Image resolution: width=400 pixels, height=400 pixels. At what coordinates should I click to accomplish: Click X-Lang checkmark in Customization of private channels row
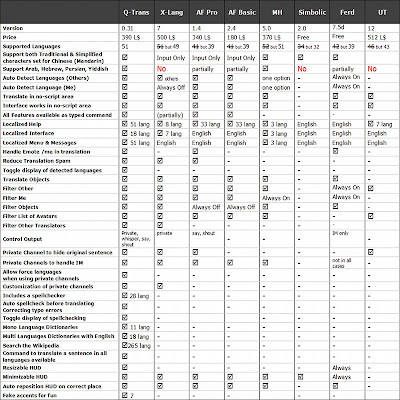point(160,286)
